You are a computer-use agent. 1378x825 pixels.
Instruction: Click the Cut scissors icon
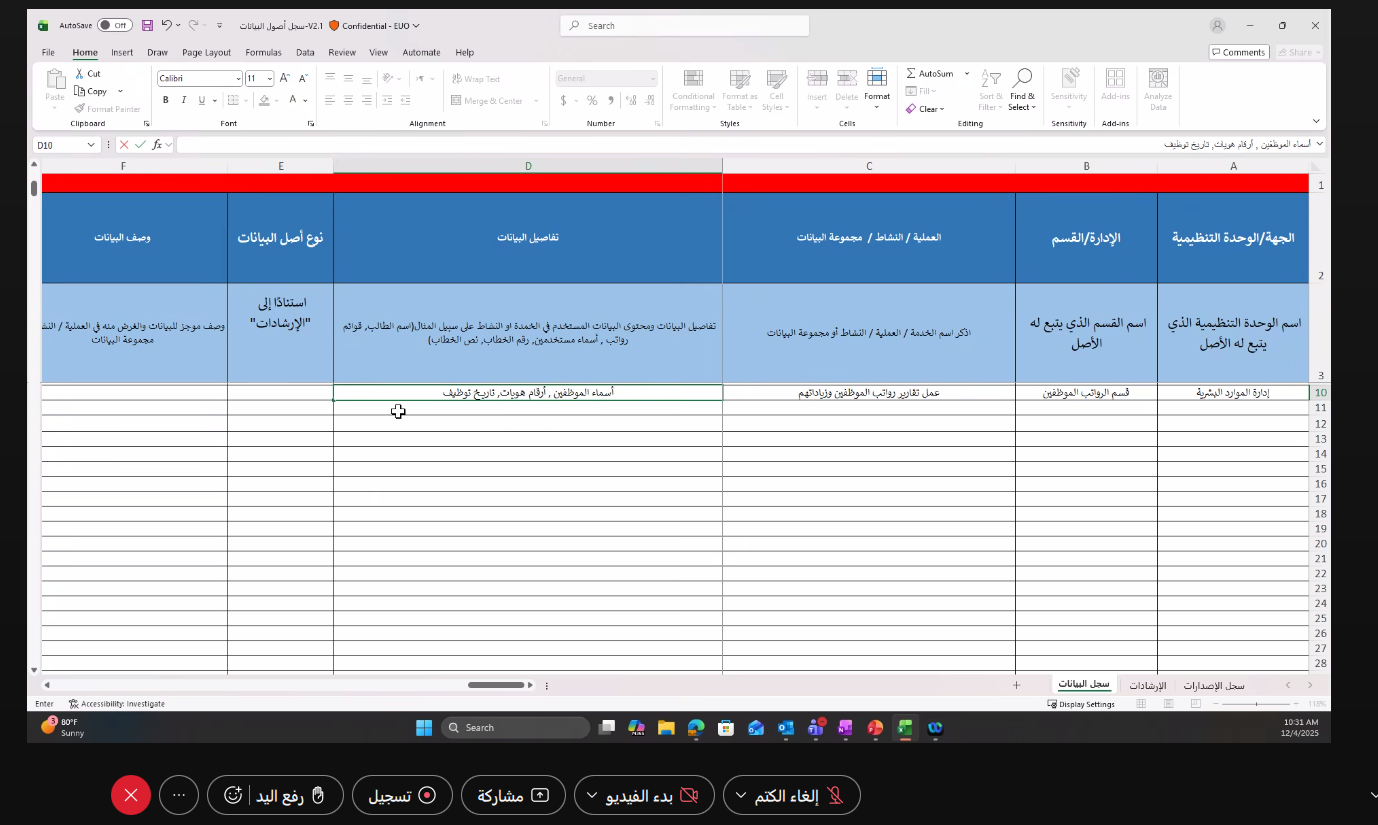point(79,74)
